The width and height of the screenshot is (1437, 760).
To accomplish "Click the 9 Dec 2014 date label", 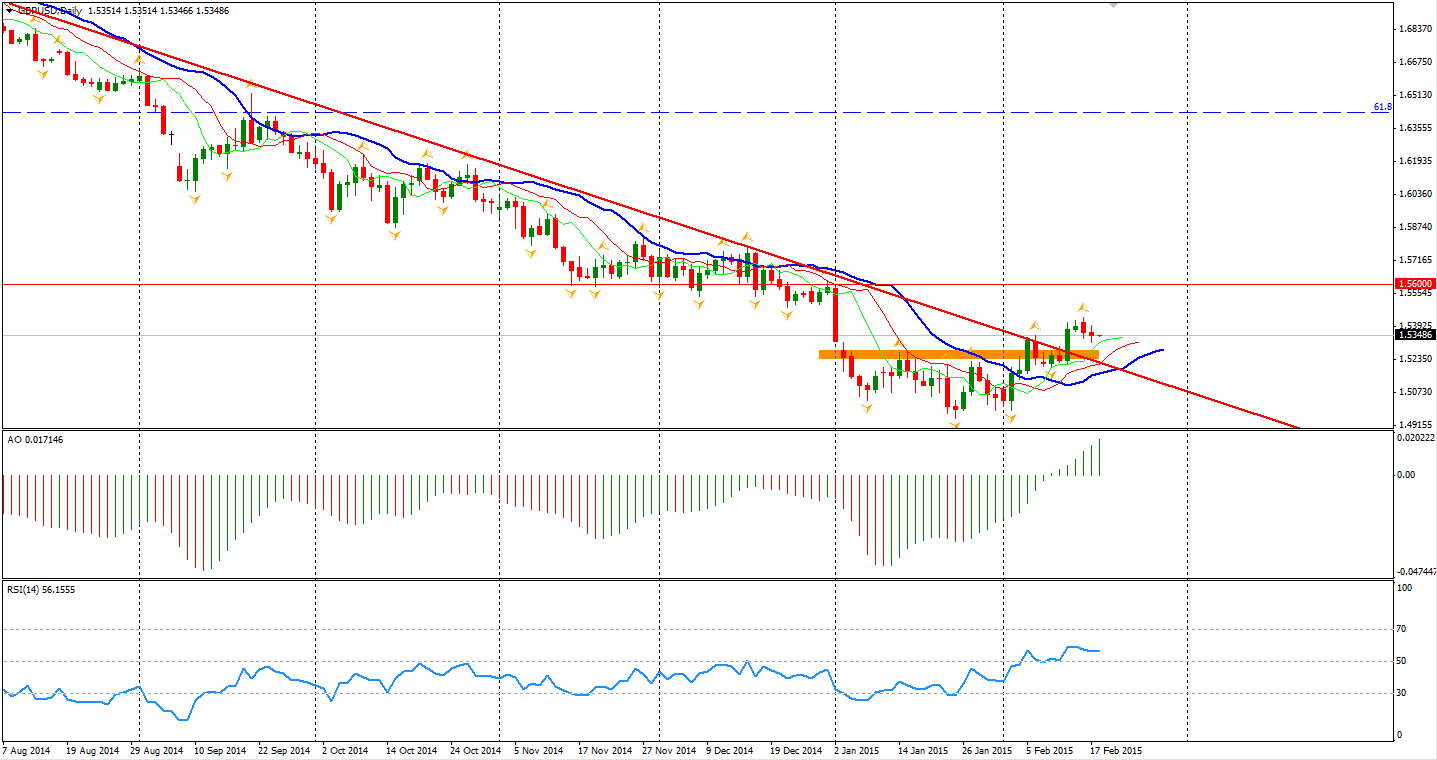I will pyautogui.click(x=731, y=749).
